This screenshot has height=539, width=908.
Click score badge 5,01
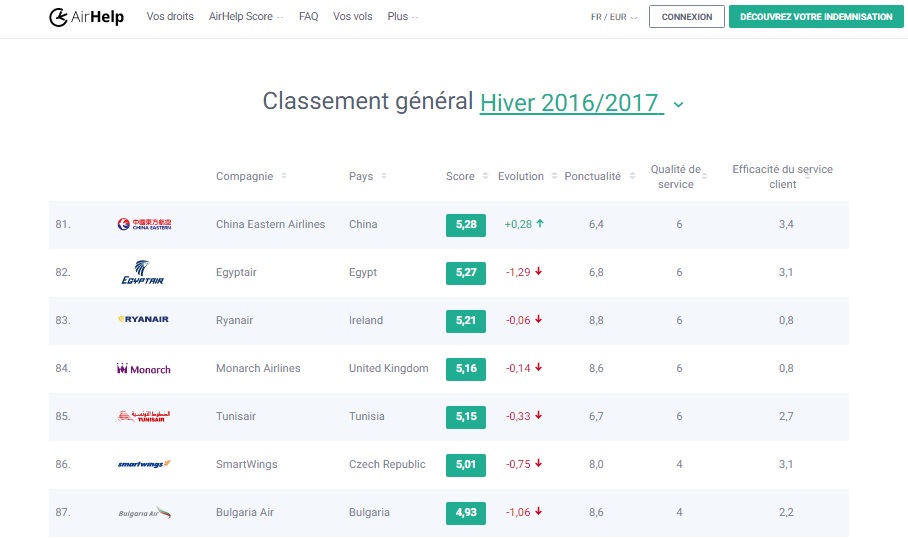pyautogui.click(x=466, y=465)
